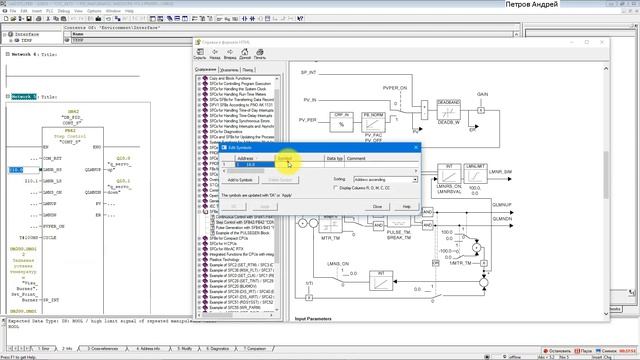
Task: Open the File menu
Action: tap(13, 11)
